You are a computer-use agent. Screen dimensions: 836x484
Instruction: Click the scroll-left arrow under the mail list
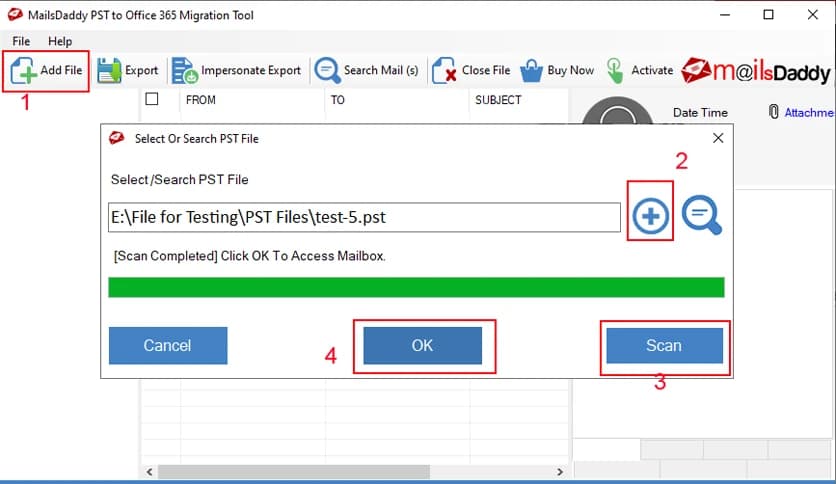pos(149,472)
